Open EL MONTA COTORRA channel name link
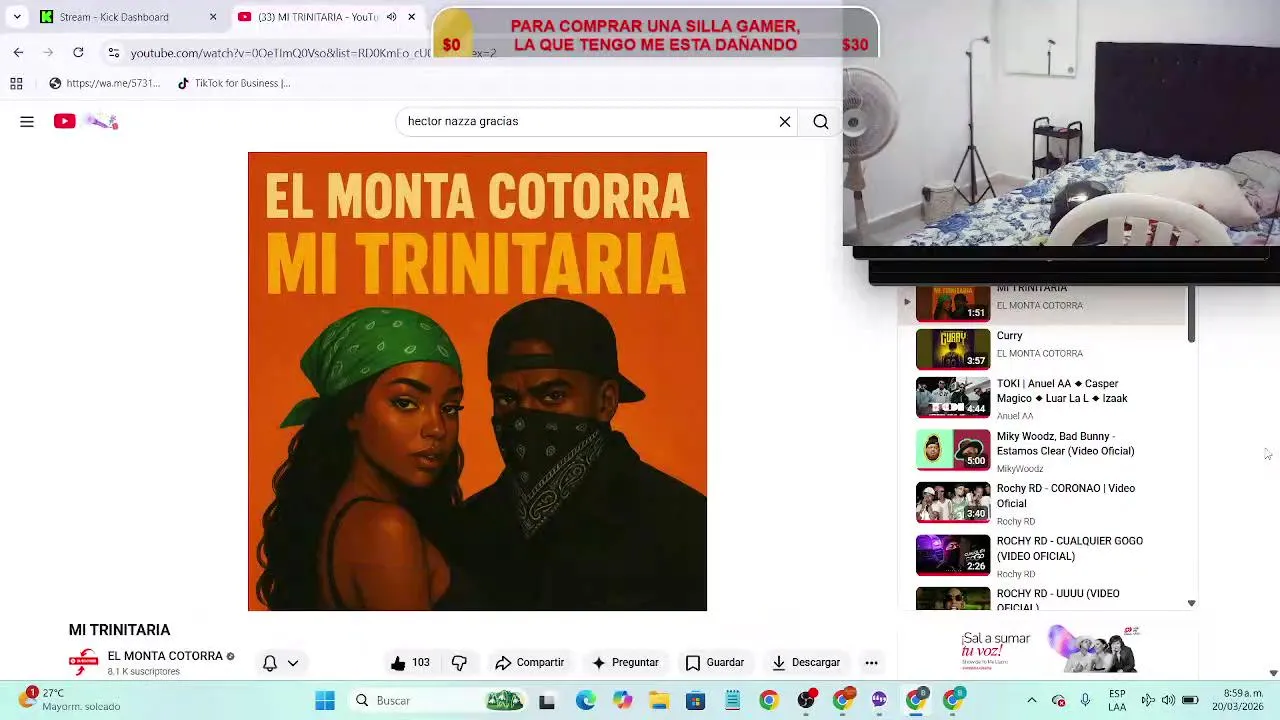The image size is (1280, 720). pyautogui.click(x=165, y=656)
